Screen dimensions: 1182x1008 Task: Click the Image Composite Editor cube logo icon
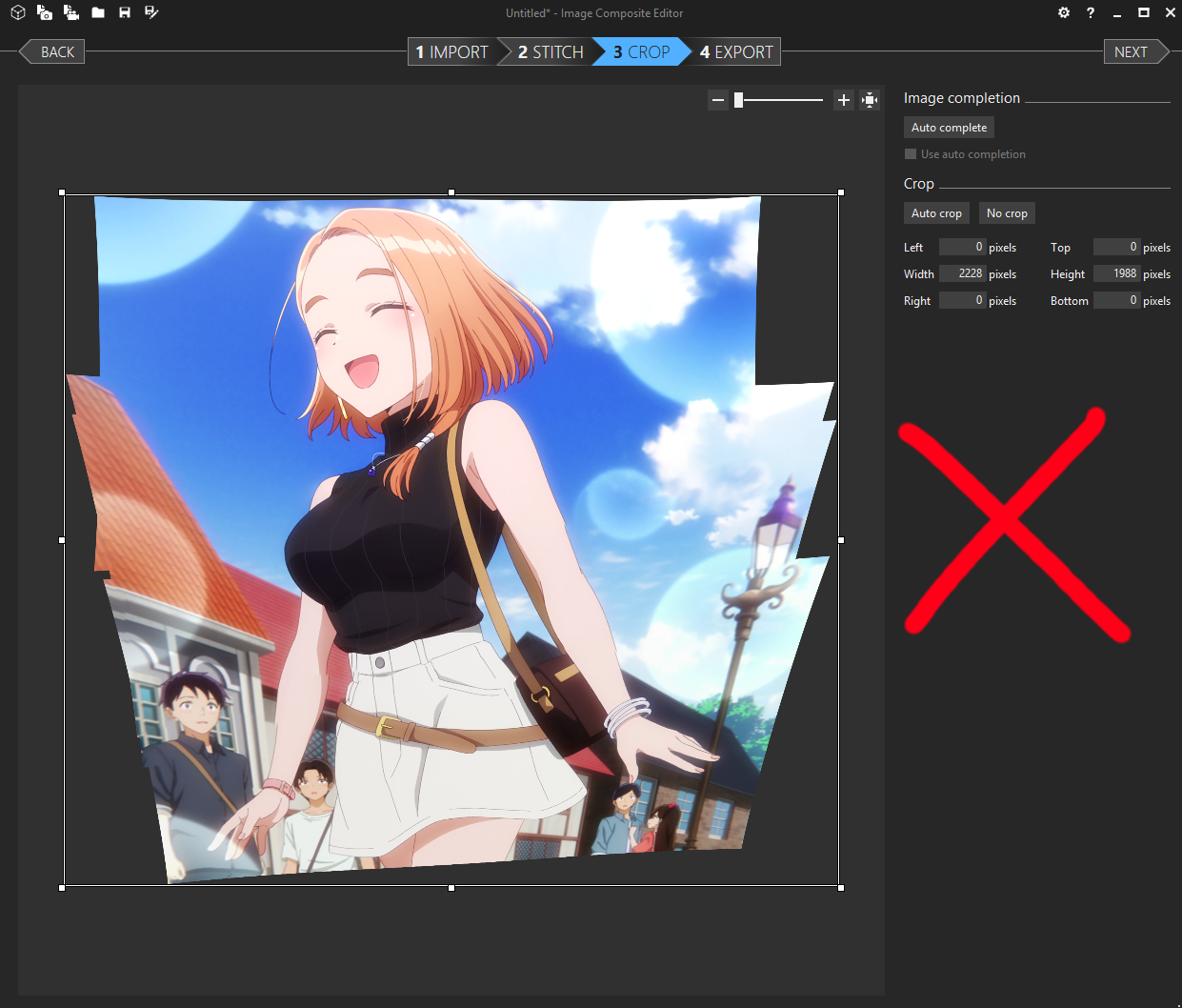click(17, 12)
